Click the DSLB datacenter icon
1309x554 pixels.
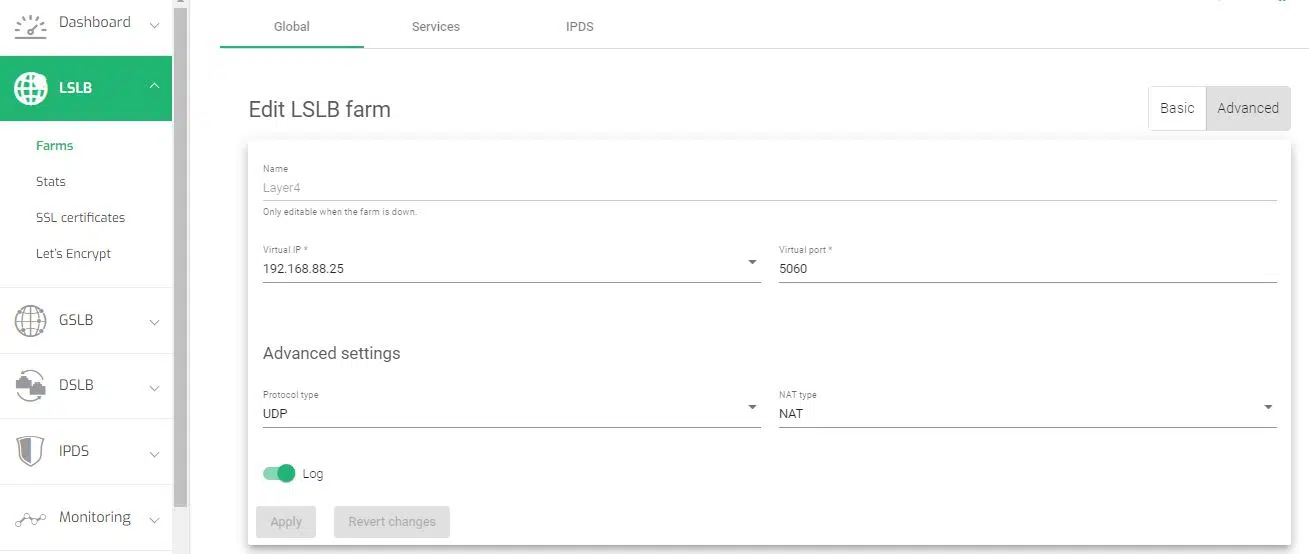31,386
